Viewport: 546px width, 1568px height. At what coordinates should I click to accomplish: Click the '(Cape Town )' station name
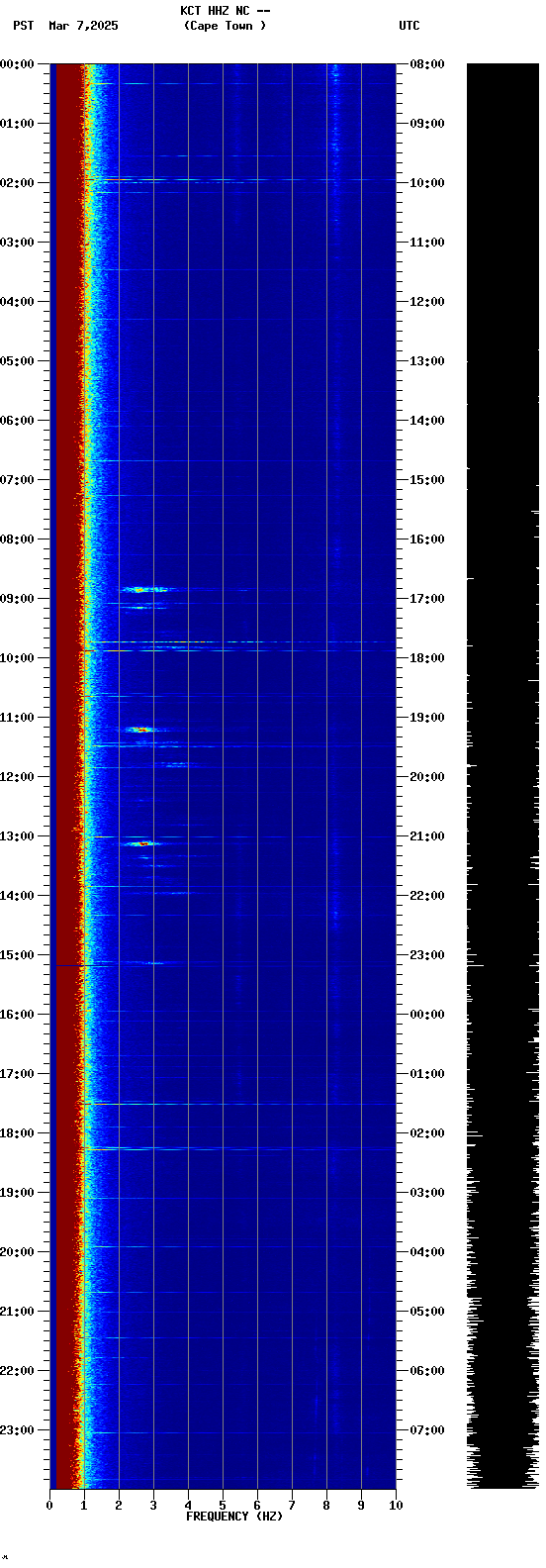click(225, 26)
